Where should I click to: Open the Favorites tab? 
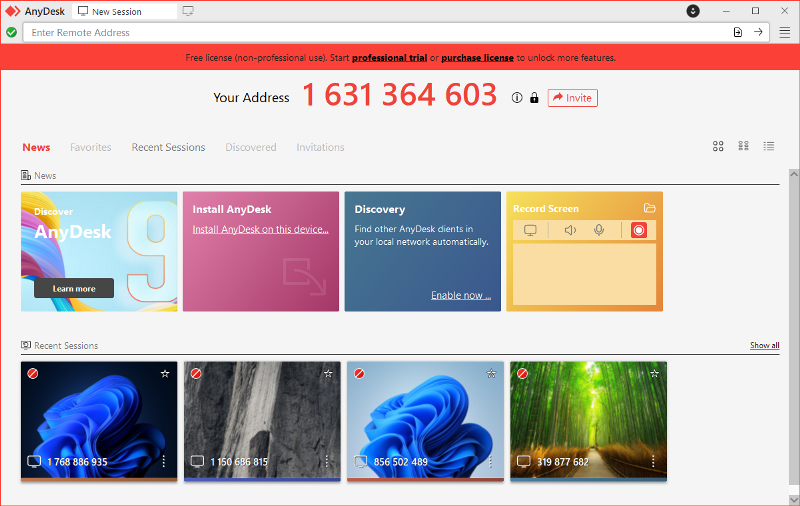click(90, 147)
